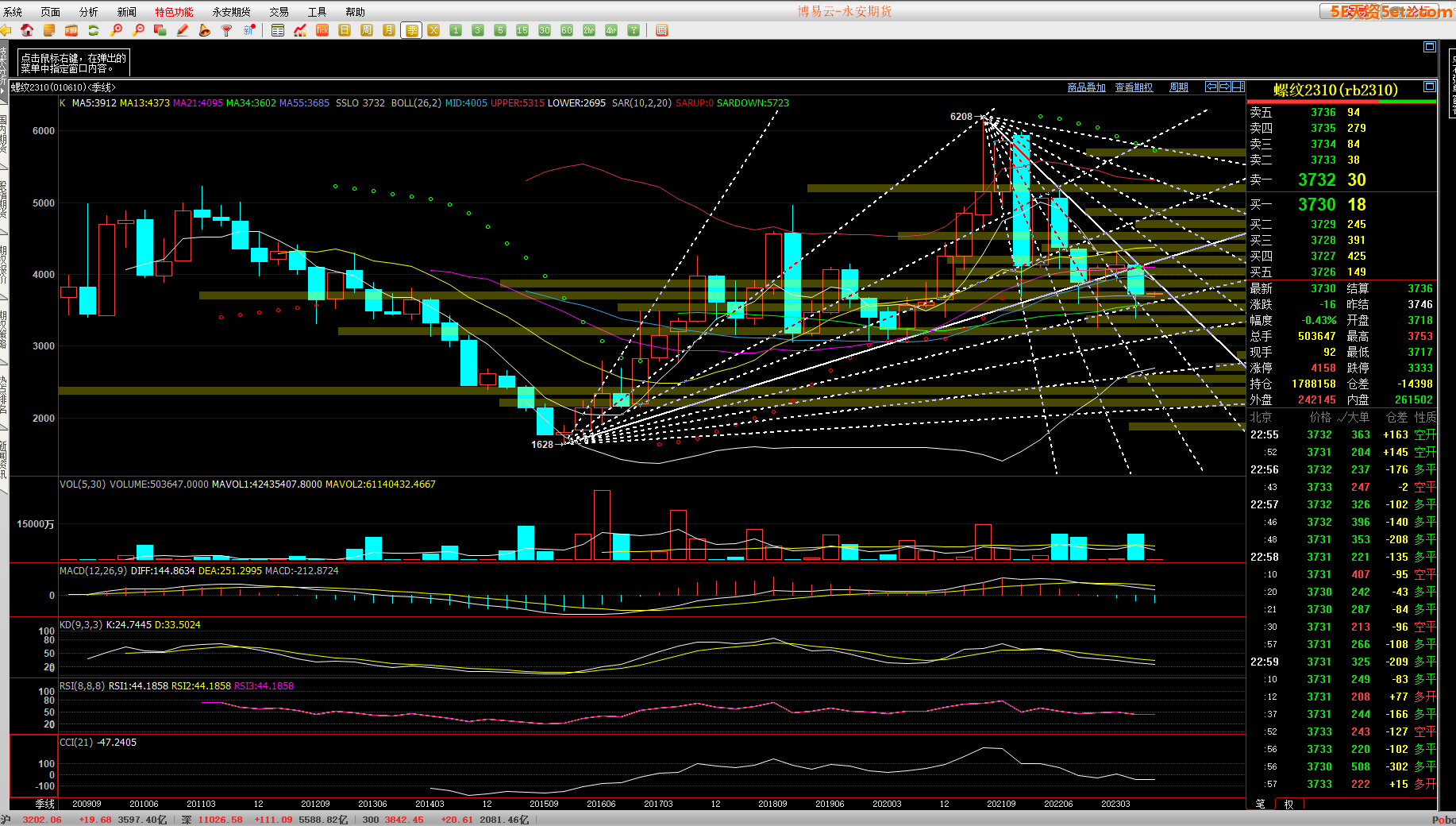Select 3-minute chart period

[x=478, y=30]
